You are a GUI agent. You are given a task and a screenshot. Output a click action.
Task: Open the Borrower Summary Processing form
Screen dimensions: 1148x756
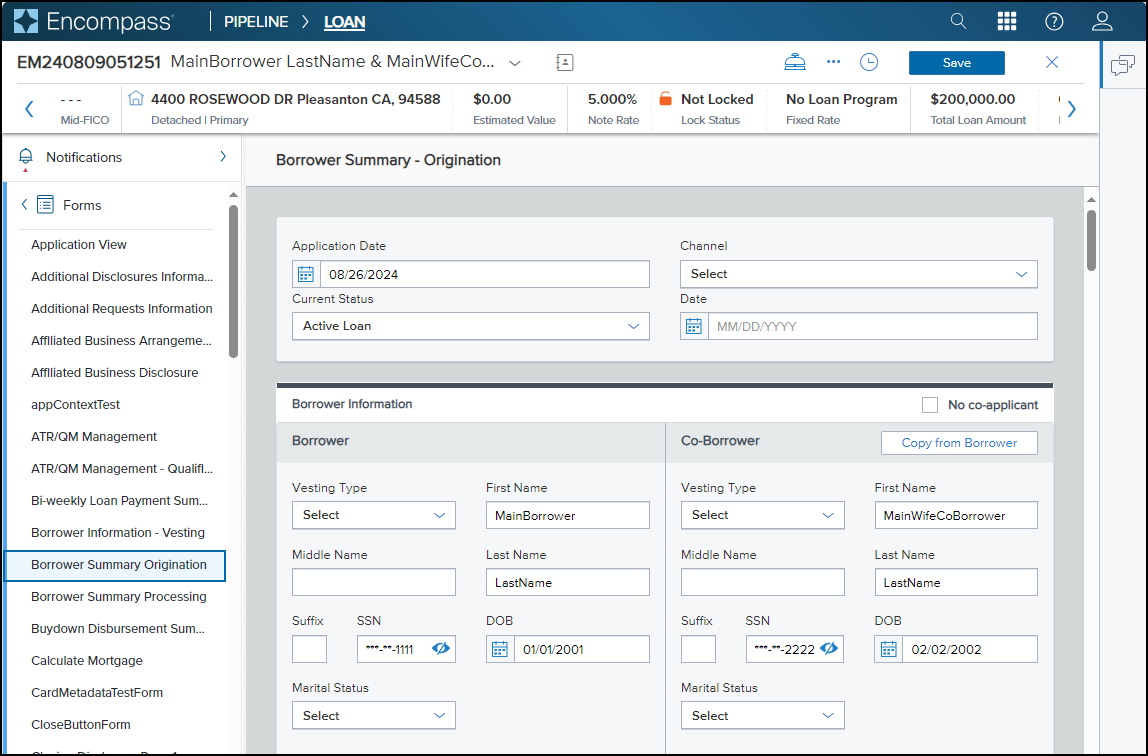(x=119, y=596)
